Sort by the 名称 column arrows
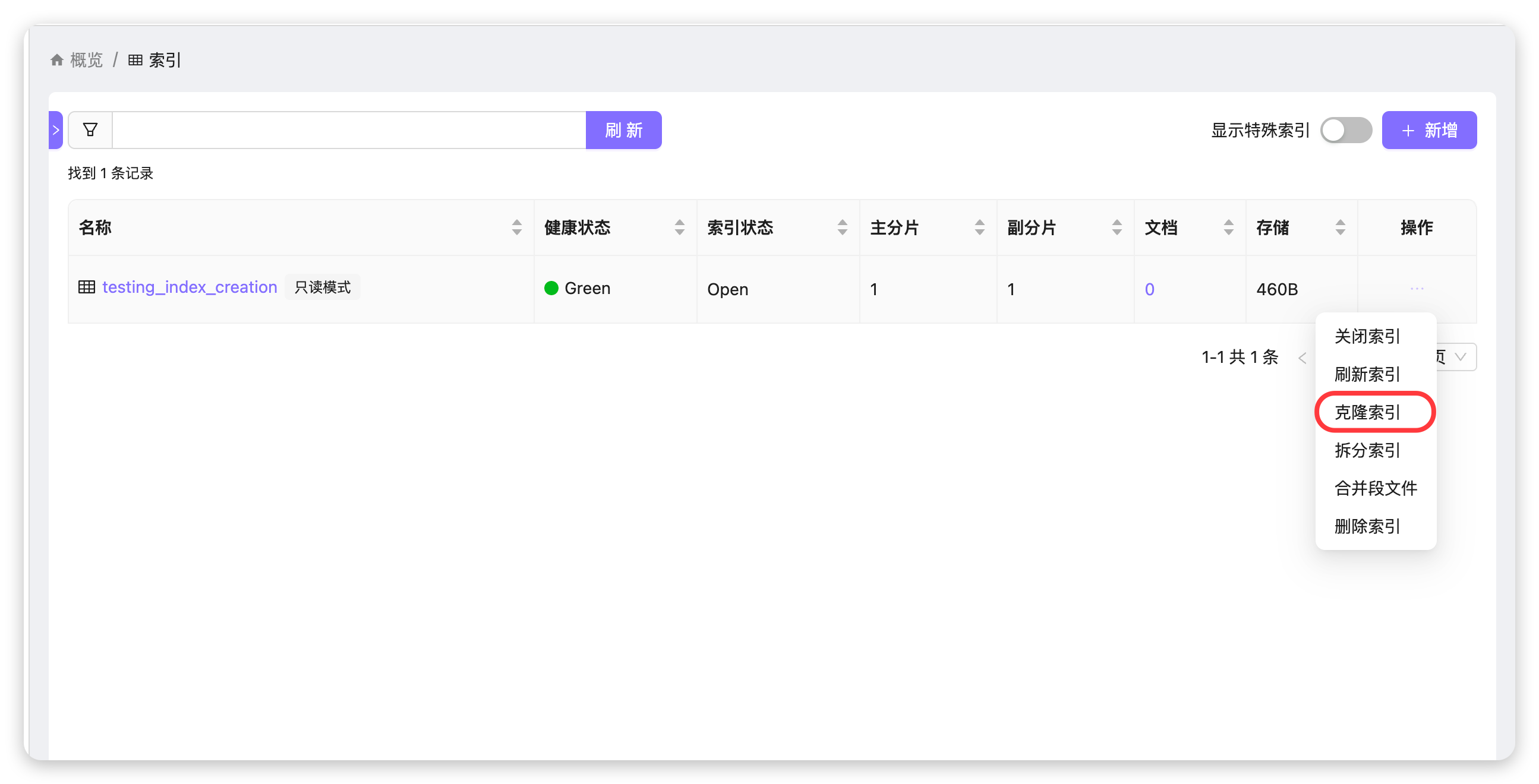This screenshot has height=784, width=1539. pyautogui.click(x=517, y=227)
